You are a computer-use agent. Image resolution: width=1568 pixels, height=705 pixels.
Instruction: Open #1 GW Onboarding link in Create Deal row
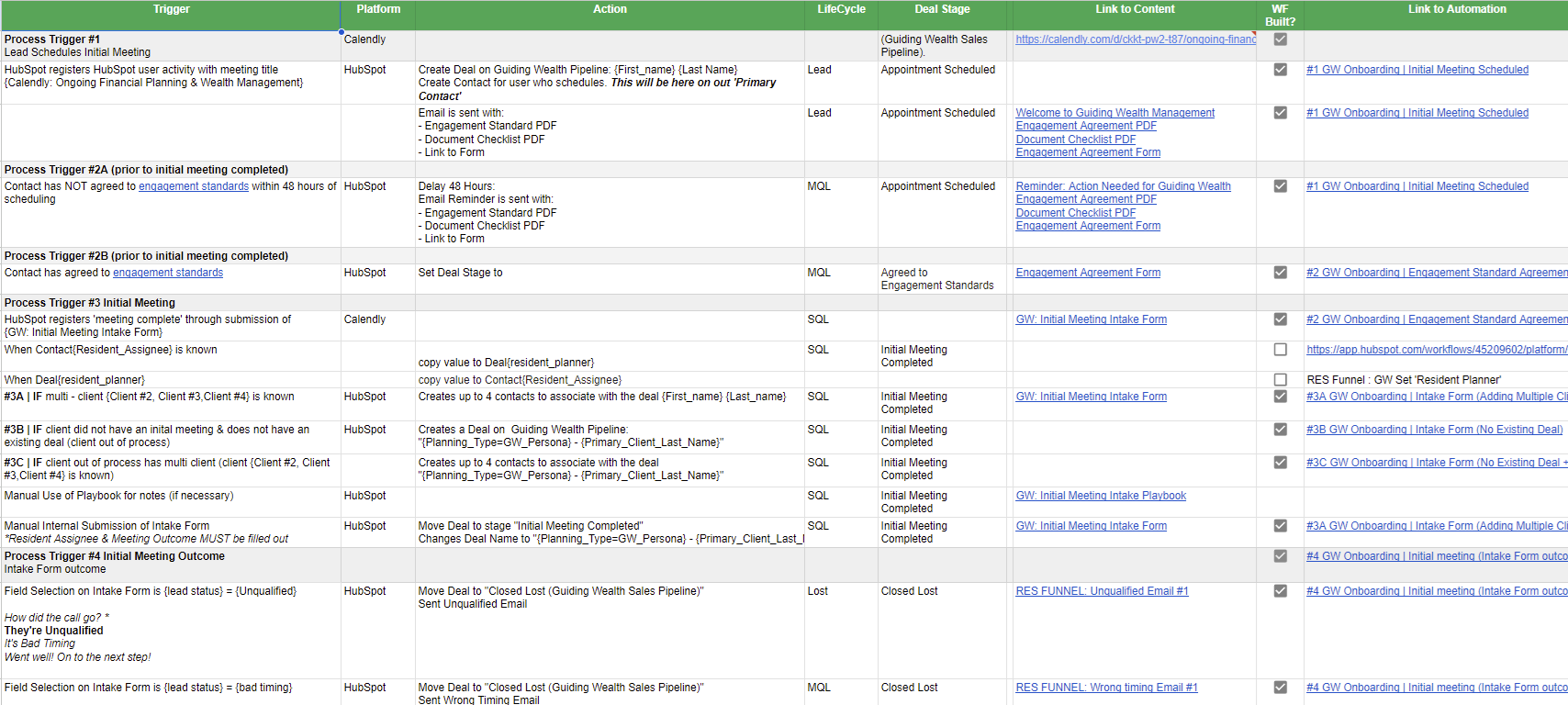[1417, 70]
